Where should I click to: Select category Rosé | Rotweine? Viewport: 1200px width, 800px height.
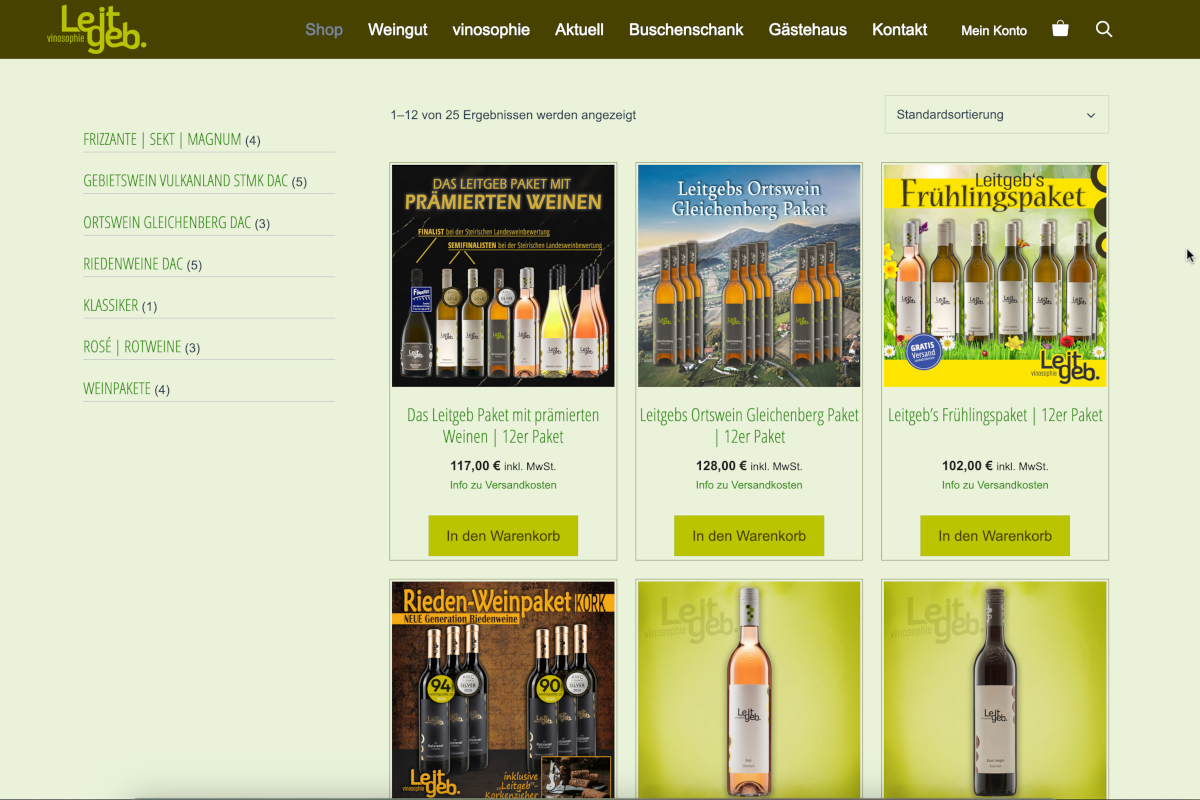point(132,347)
